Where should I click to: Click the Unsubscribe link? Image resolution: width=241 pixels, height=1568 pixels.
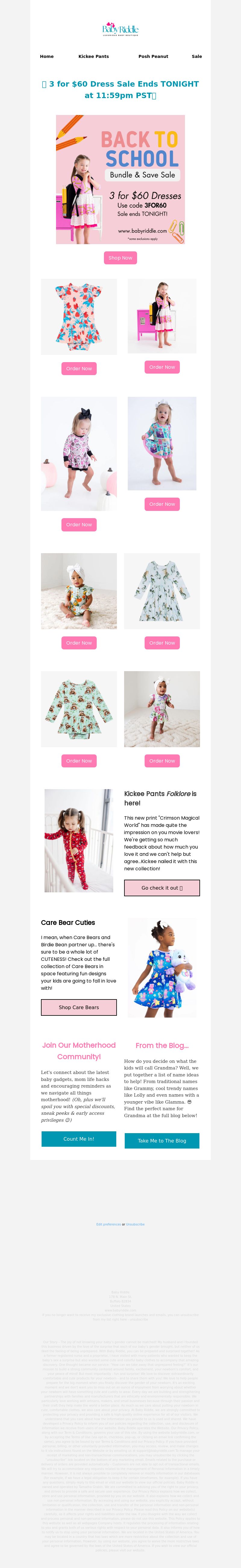point(135,1224)
